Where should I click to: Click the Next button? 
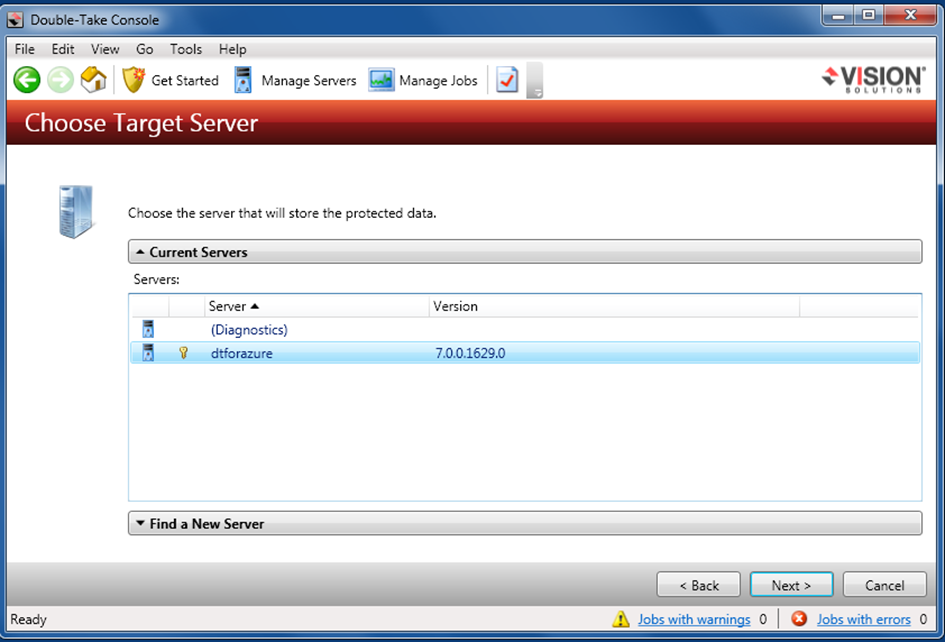coord(791,585)
